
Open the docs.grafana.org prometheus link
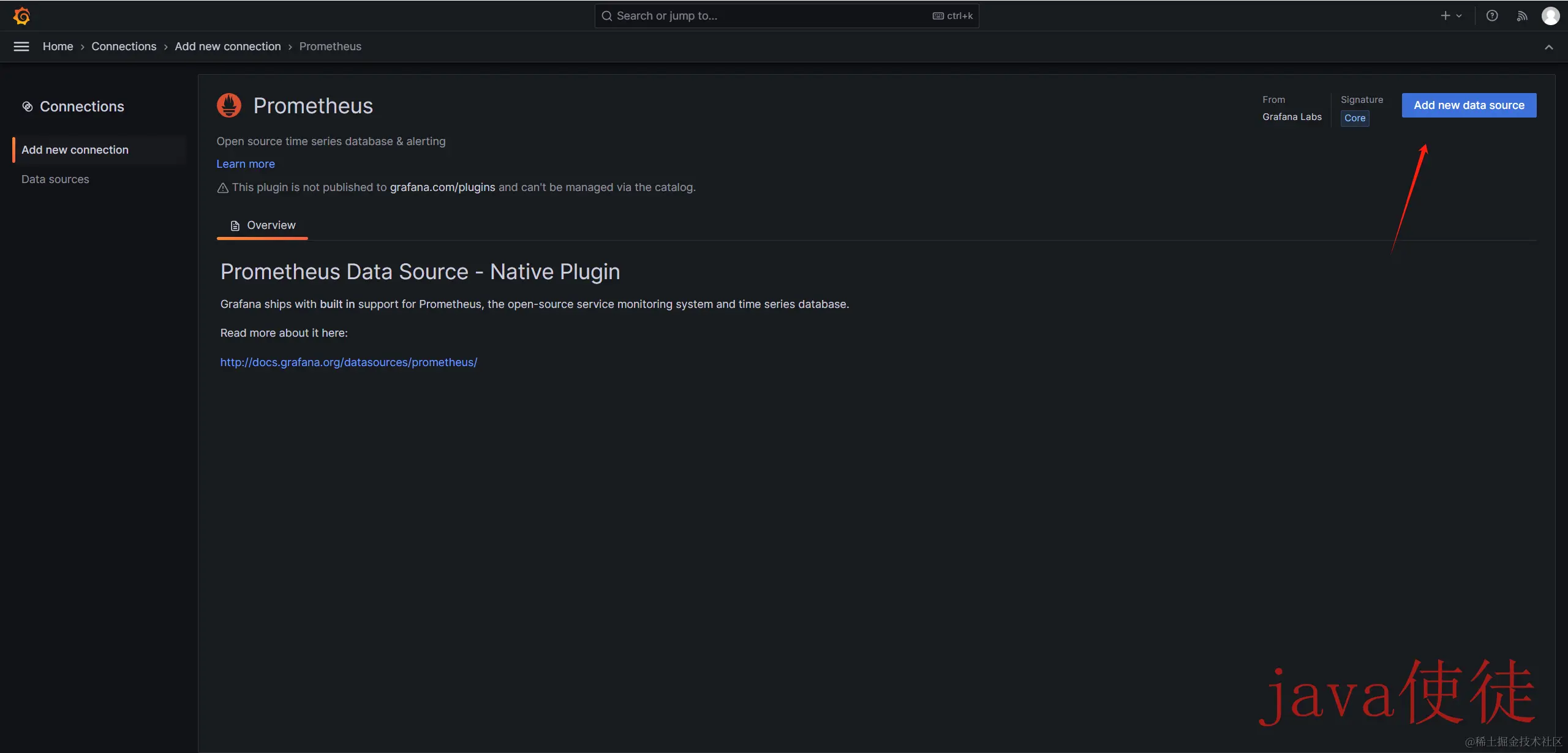[349, 362]
